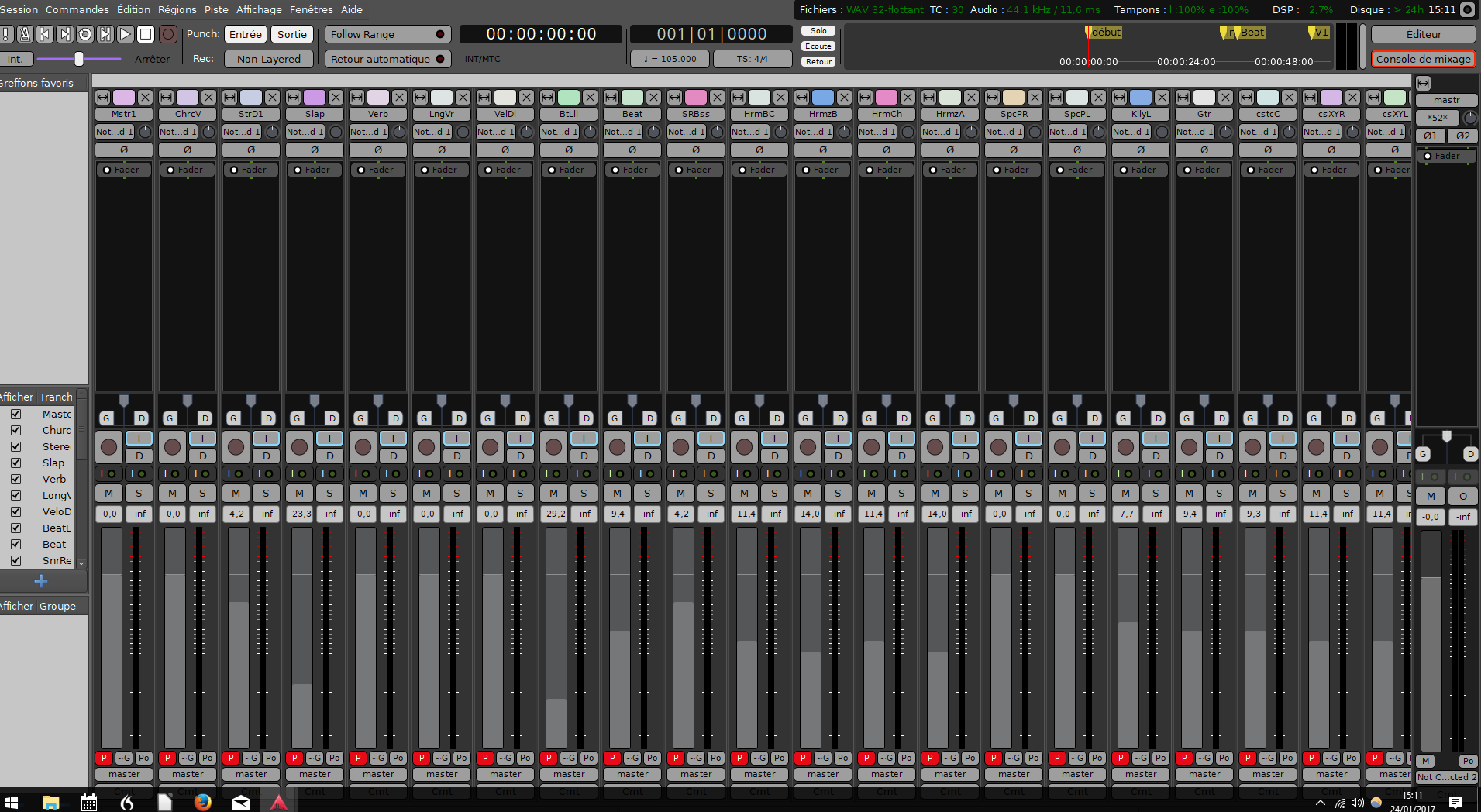Open the Piste menu
1481x812 pixels.
pyautogui.click(x=216, y=9)
